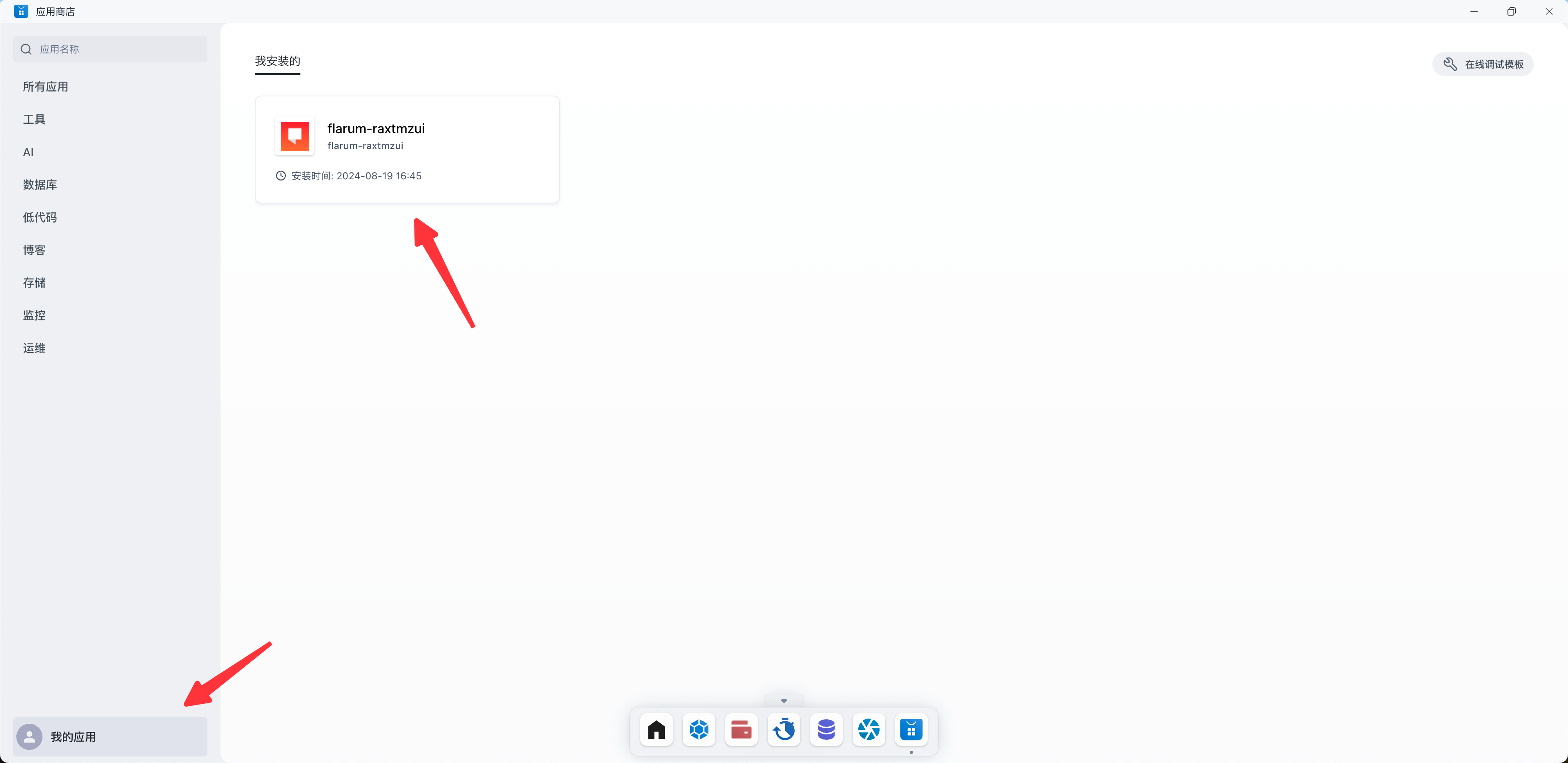Open the App Store icon in dock
The height and width of the screenshot is (763, 1568).
click(911, 730)
